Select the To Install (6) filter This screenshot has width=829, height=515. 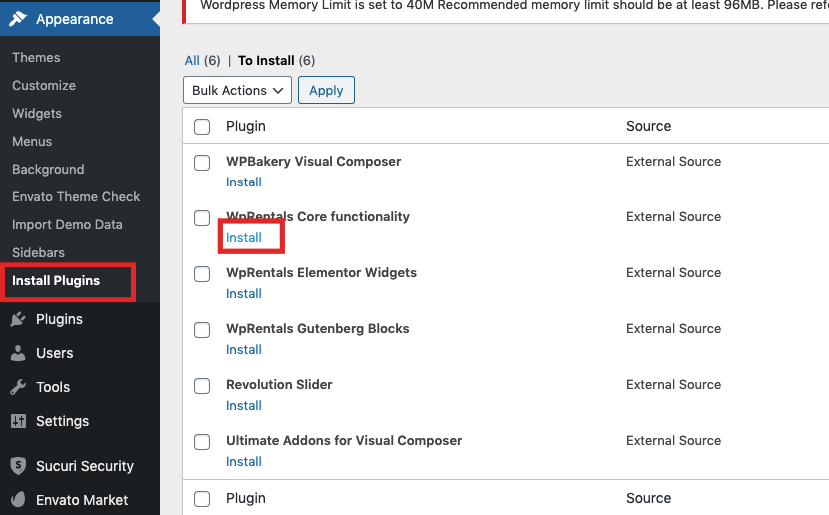[277, 60]
